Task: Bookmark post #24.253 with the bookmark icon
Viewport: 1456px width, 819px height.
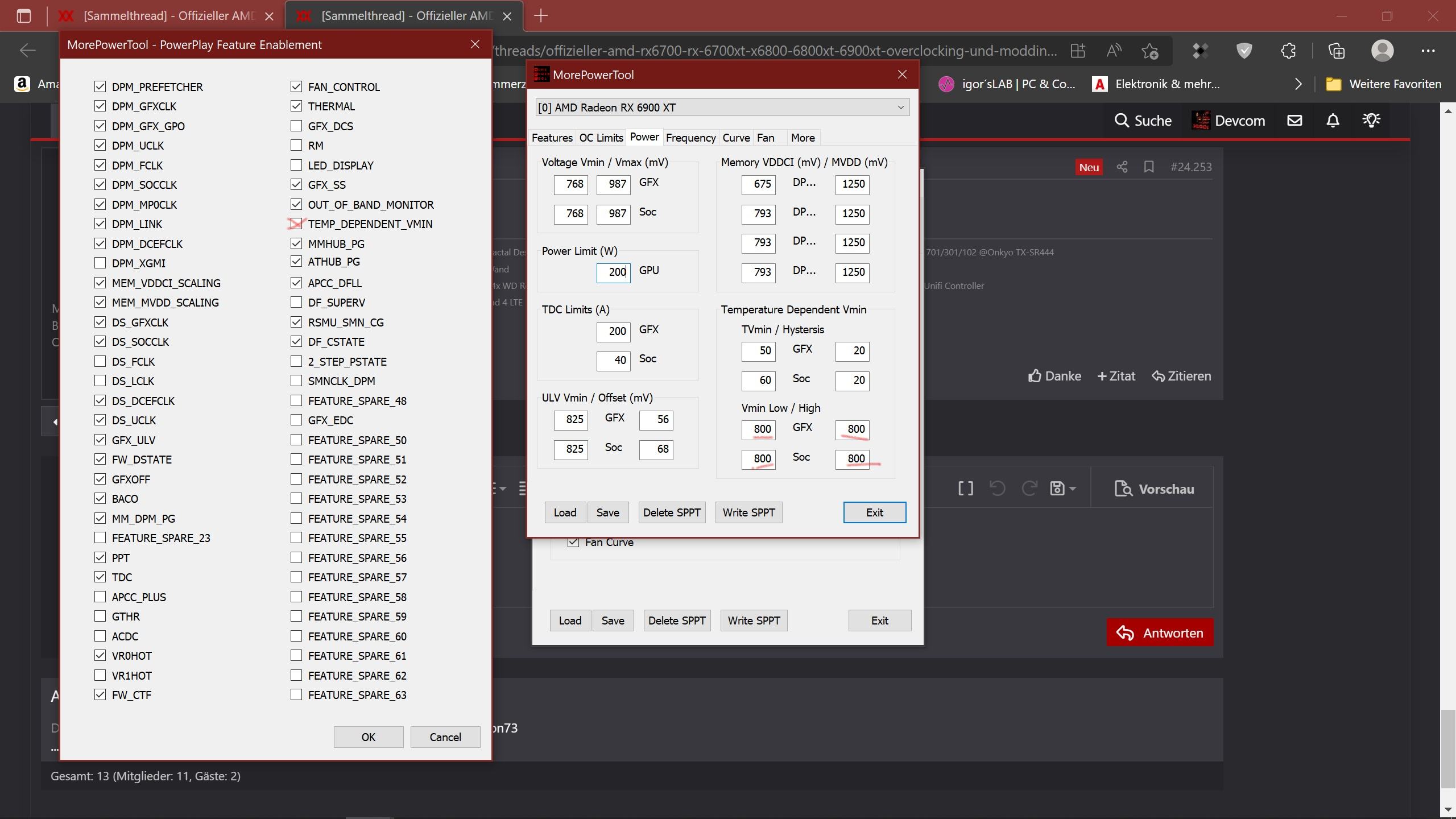Action: pyautogui.click(x=1149, y=167)
